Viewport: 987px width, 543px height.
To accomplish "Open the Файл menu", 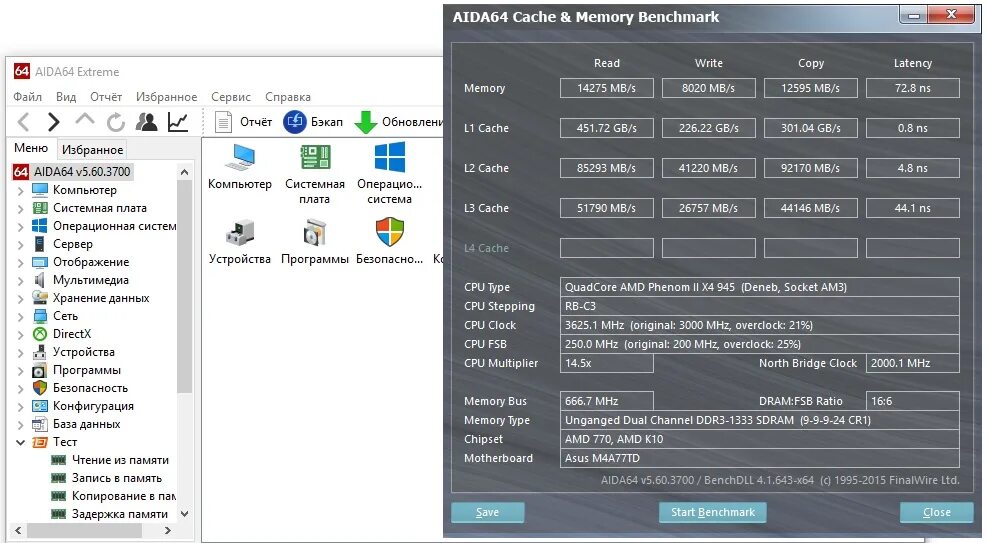I will click(28, 96).
